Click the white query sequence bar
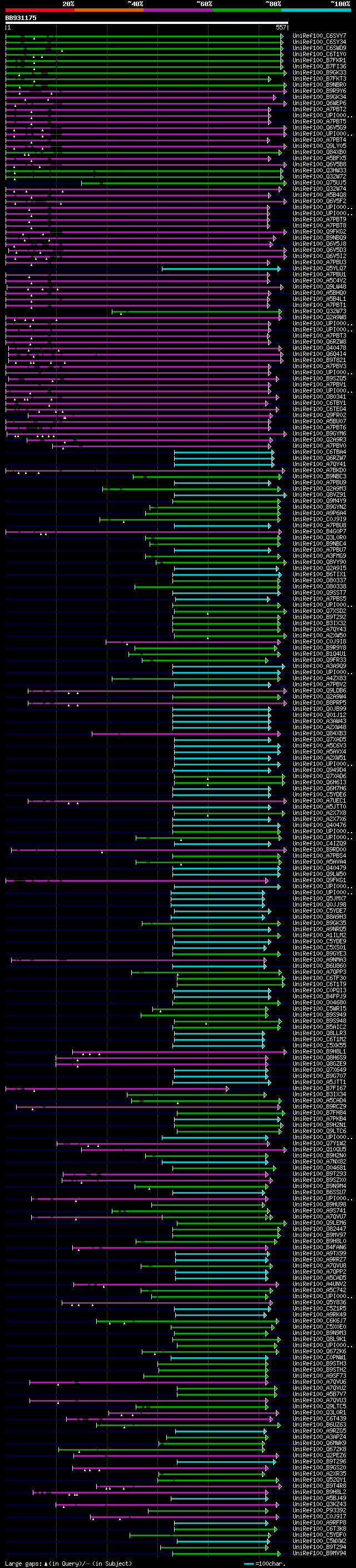Image resolution: width=356 pixels, height=1568 pixels. [x=146, y=22]
